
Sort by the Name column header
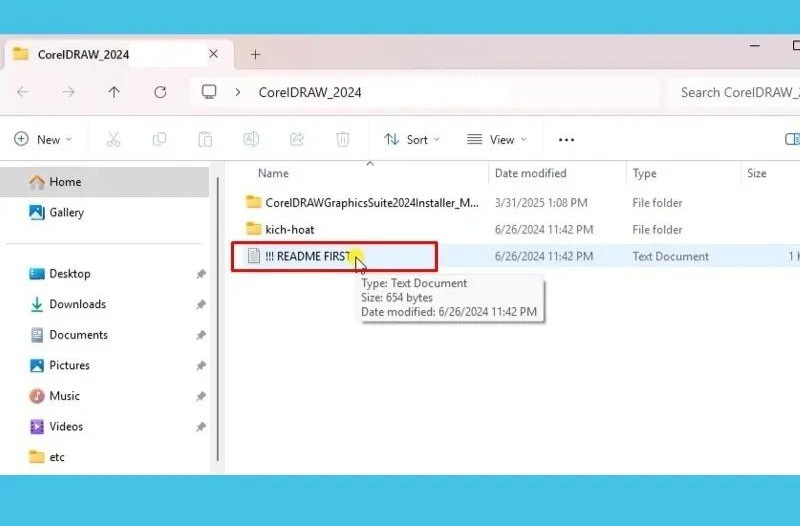(x=273, y=173)
